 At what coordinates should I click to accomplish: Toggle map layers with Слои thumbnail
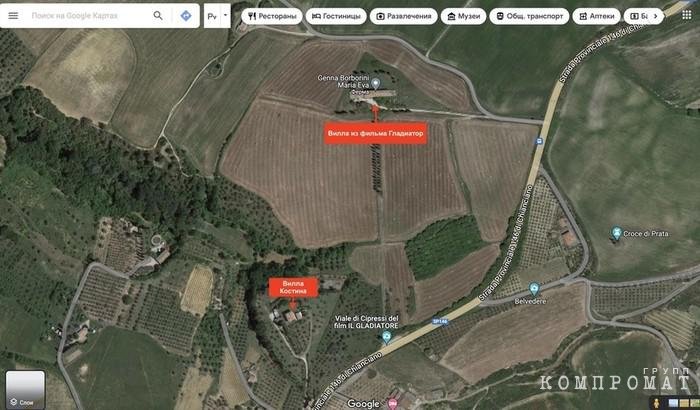tap(25, 389)
